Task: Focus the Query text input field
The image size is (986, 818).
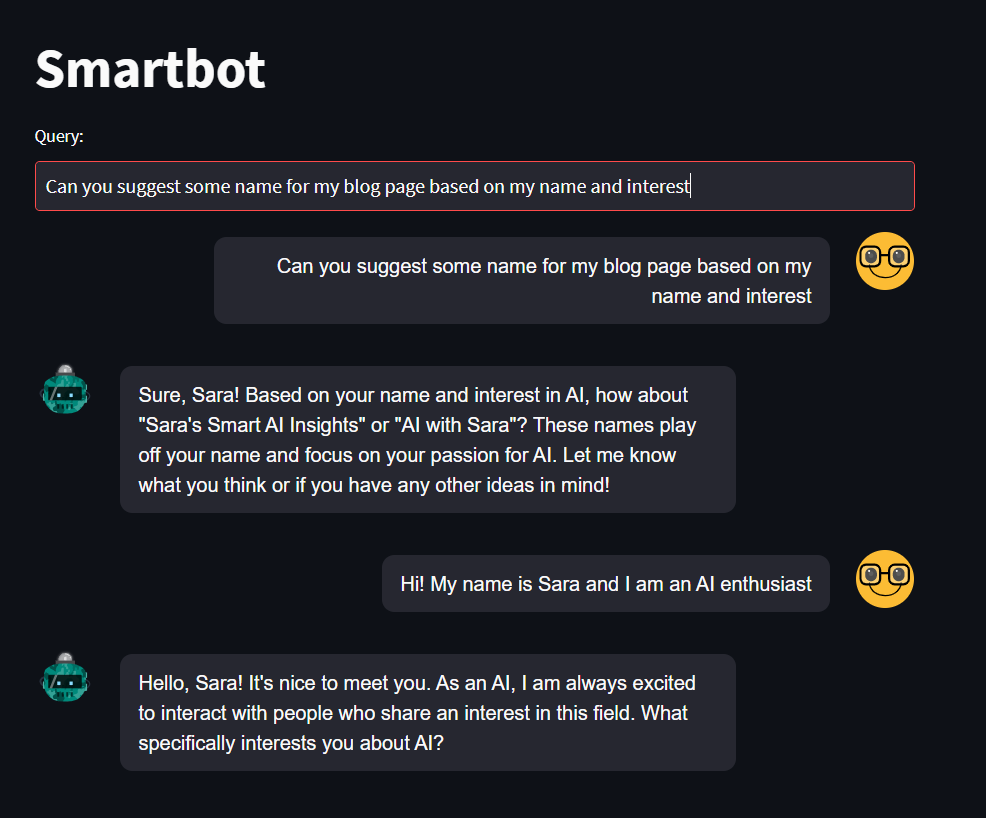Action: click(x=475, y=186)
